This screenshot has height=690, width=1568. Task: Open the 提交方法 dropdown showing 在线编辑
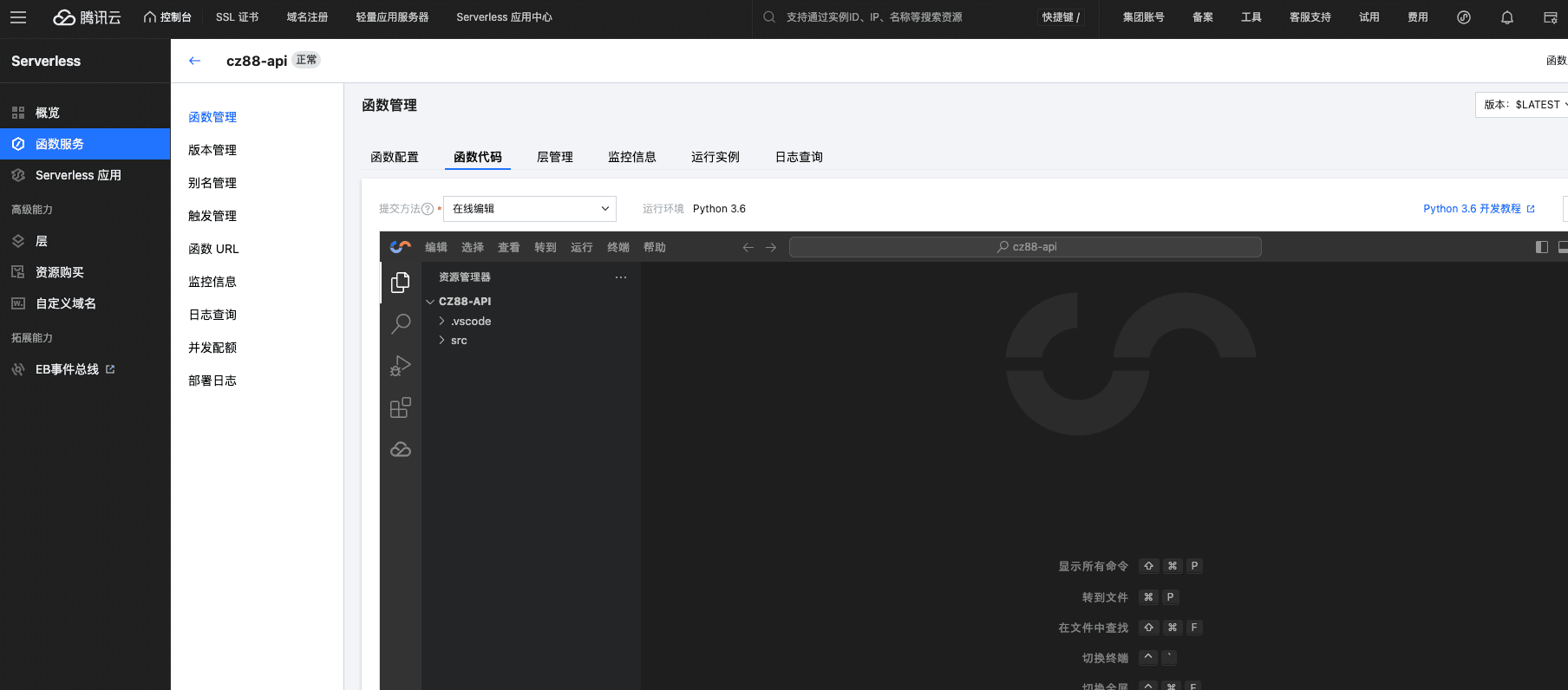pyautogui.click(x=529, y=209)
